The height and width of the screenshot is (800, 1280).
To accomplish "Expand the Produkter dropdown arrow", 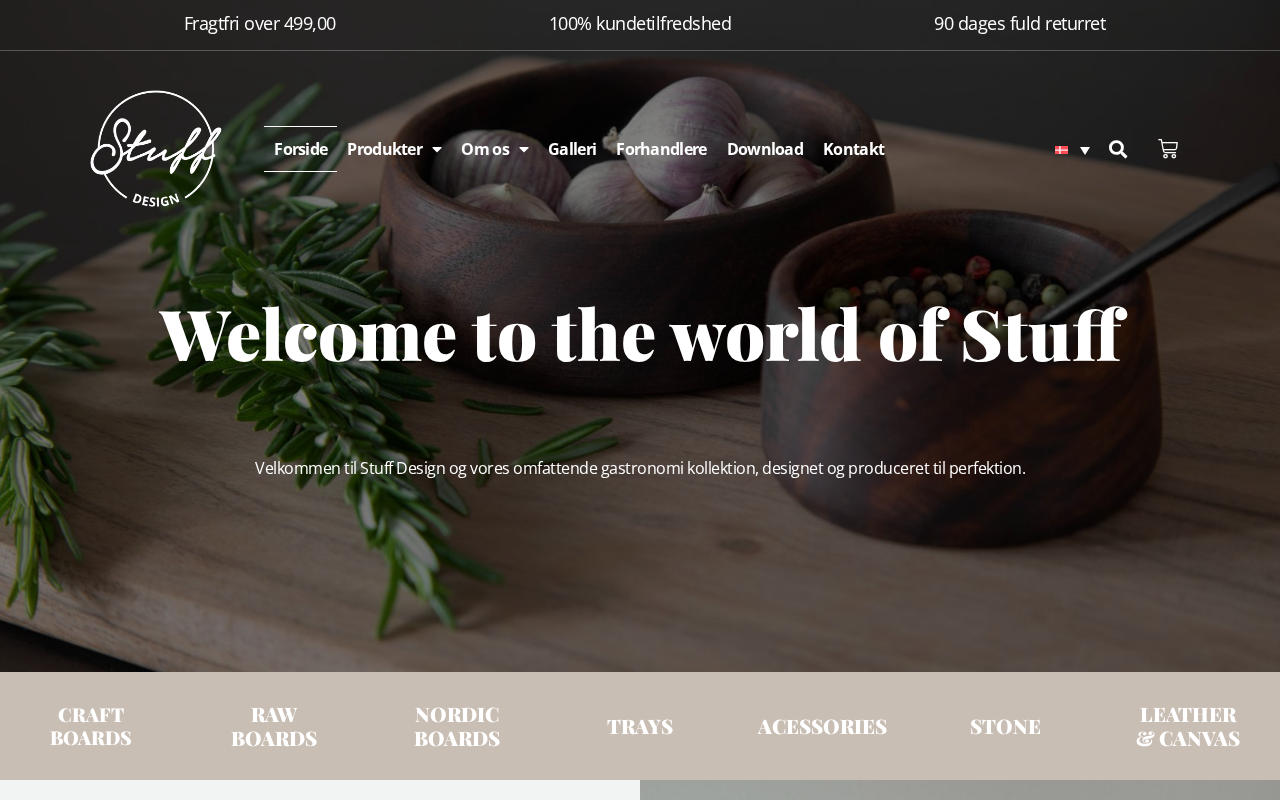I will [x=437, y=150].
